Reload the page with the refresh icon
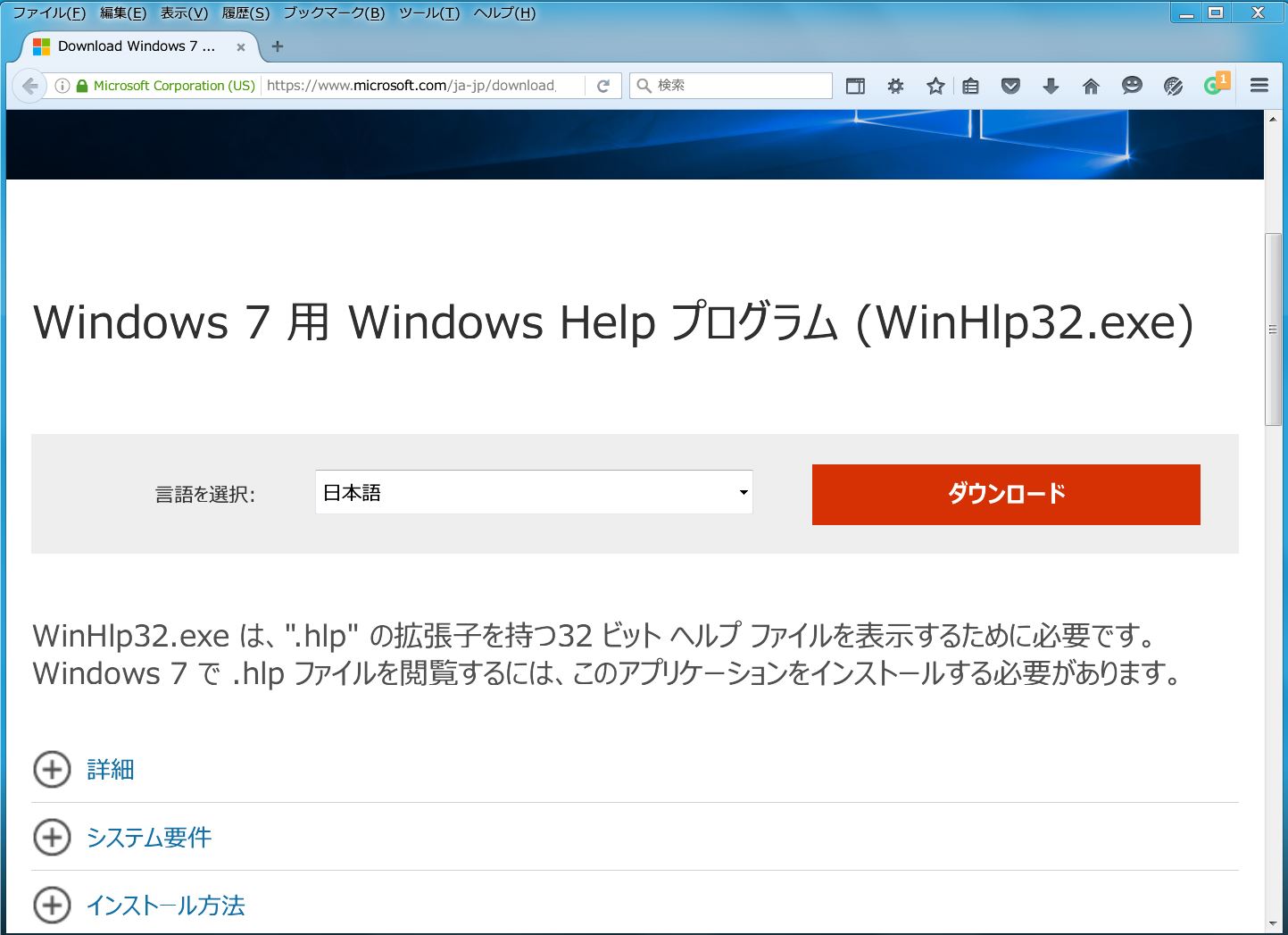The image size is (1288, 935). pyautogui.click(x=603, y=86)
